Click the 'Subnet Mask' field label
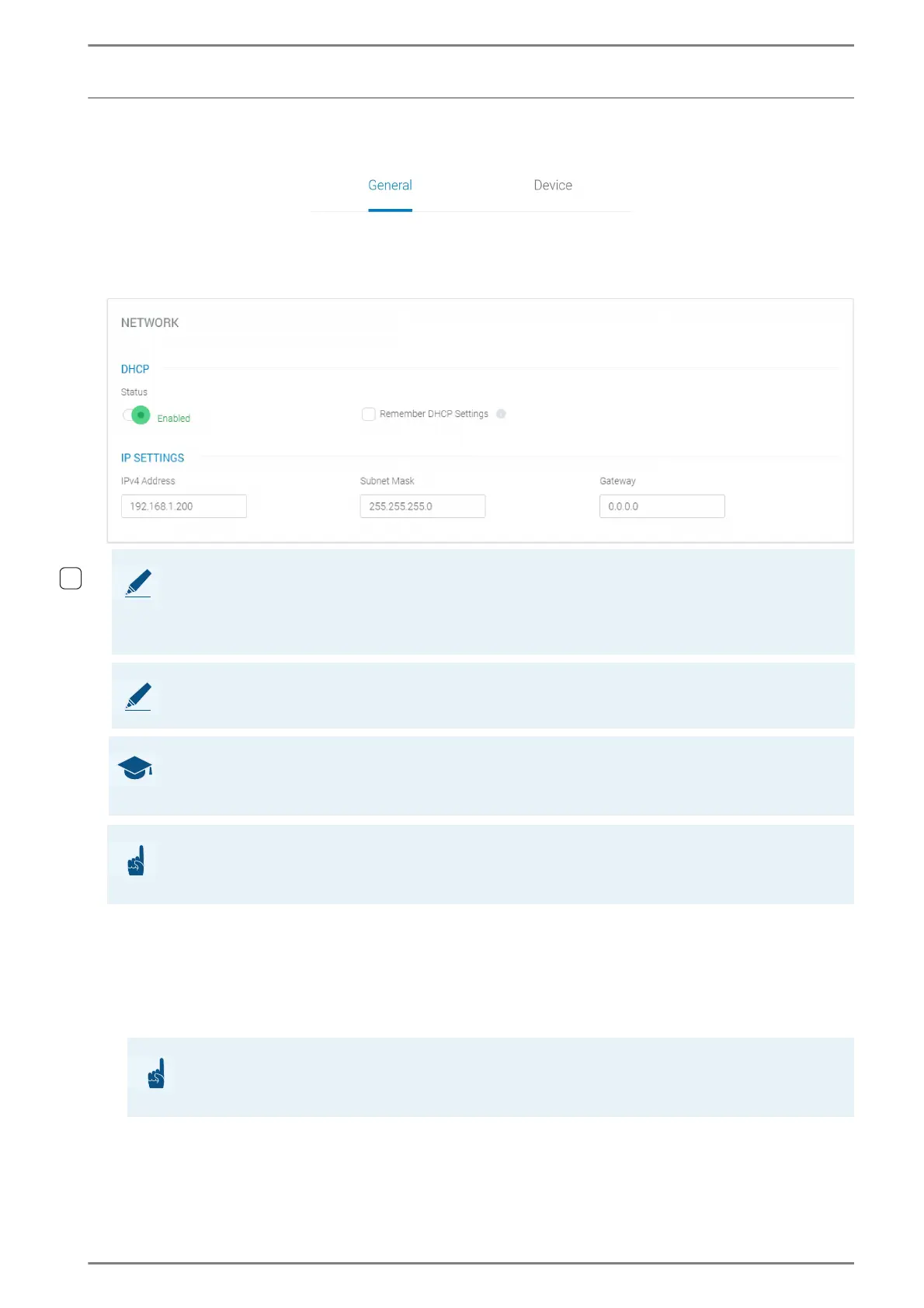The image size is (924, 1308). tap(387, 482)
